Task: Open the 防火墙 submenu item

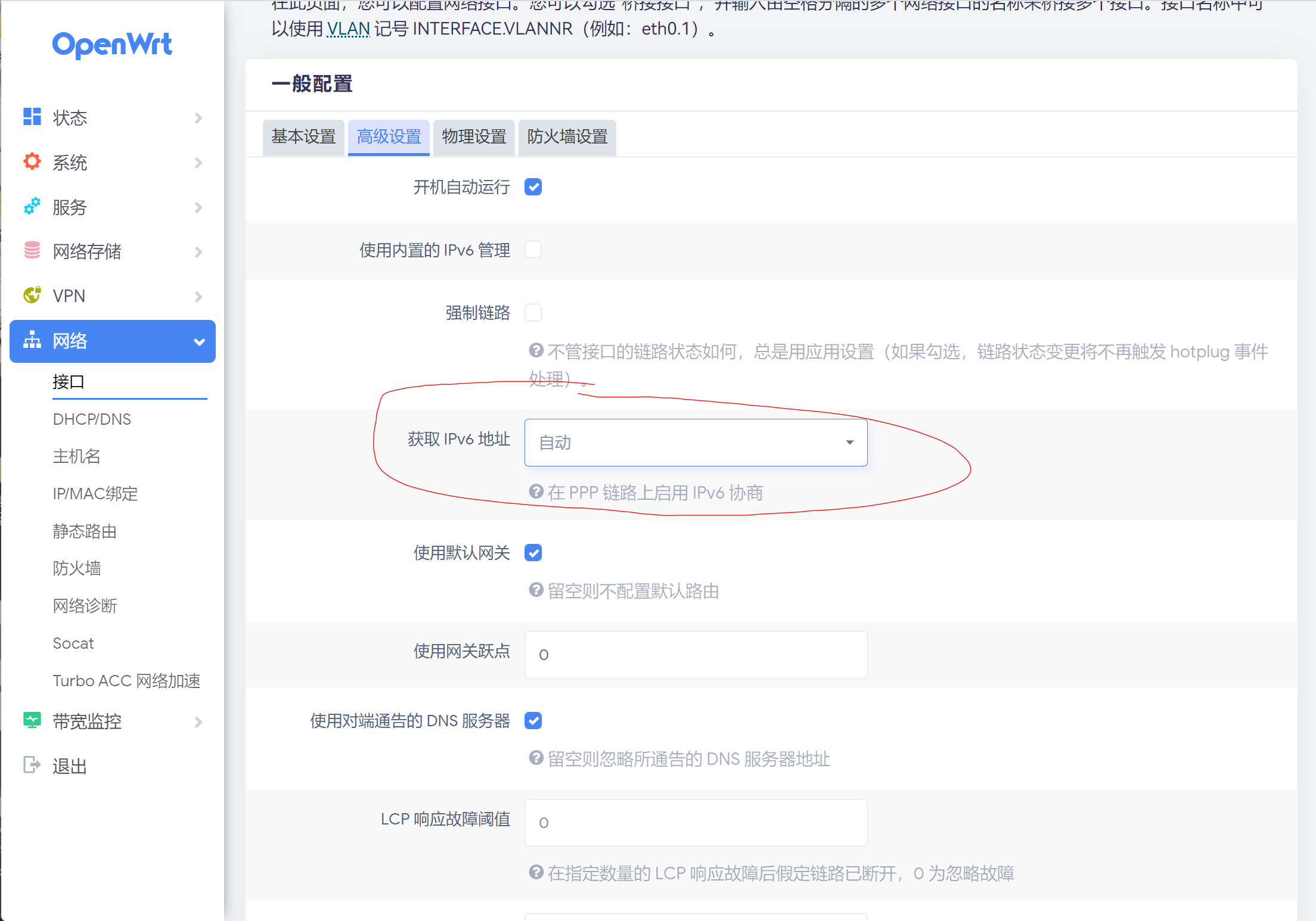Action: pyautogui.click(x=76, y=568)
